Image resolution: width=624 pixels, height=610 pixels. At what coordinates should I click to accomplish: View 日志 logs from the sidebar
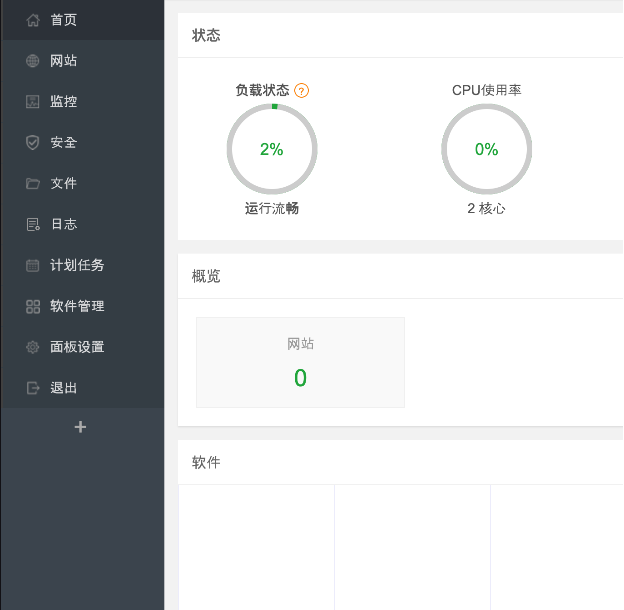tap(82, 224)
